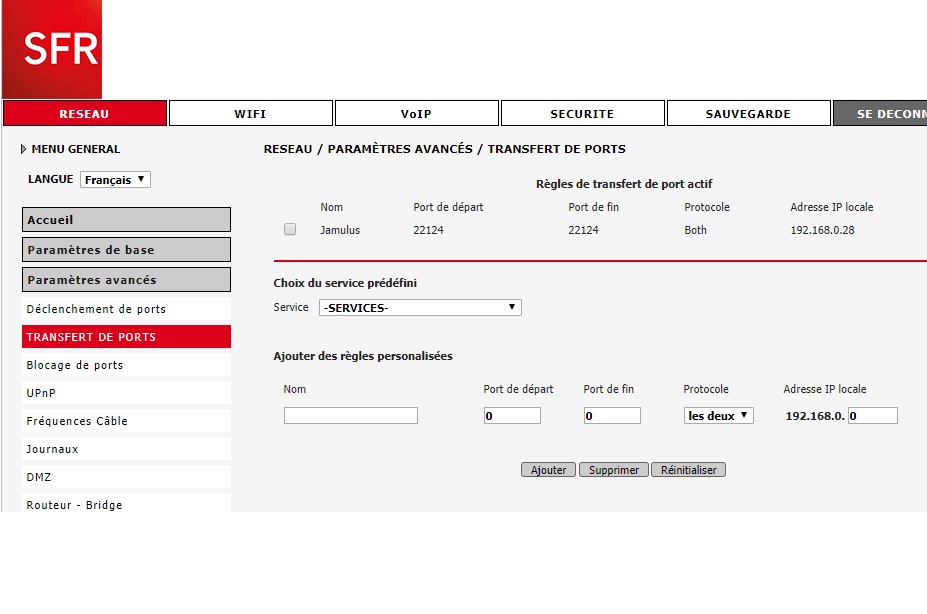Viewport: 927px width, 614px height.
Task: Click the Réinitialiser button
Action: [688, 470]
